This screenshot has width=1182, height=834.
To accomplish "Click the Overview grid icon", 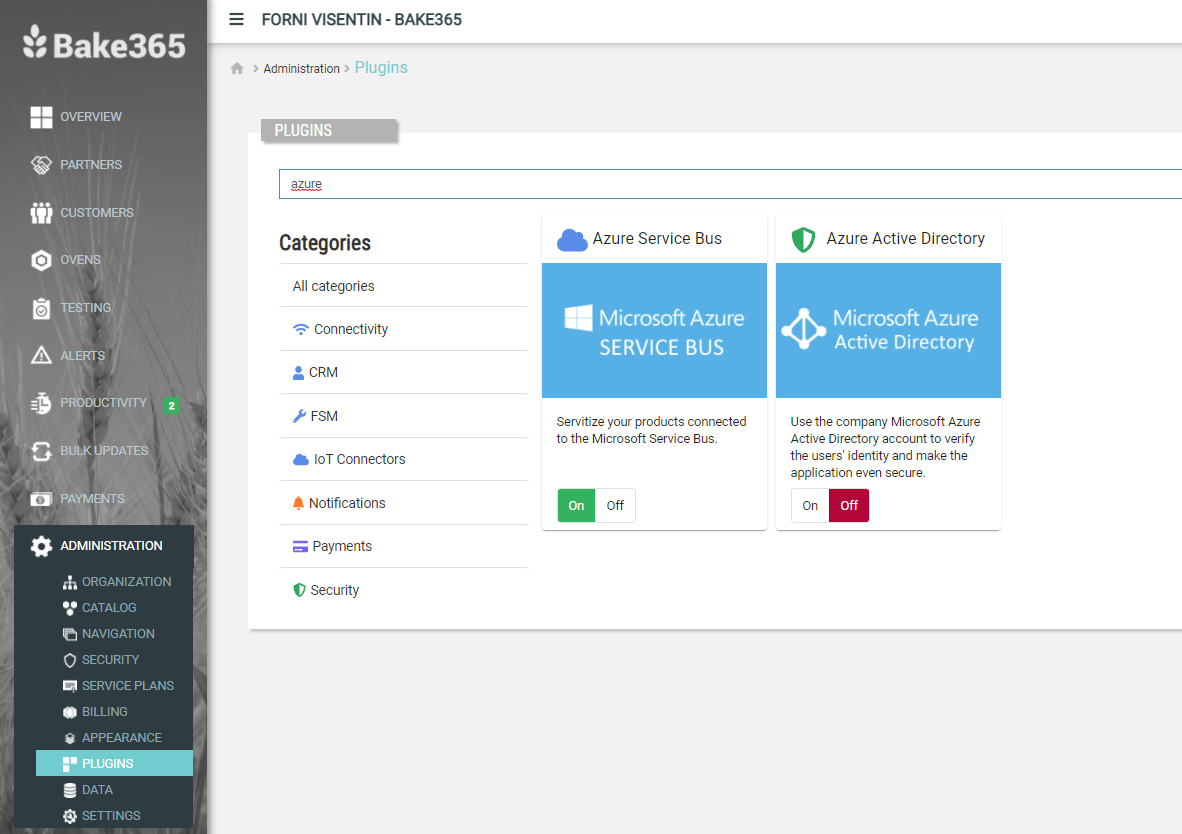I will 41,117.
